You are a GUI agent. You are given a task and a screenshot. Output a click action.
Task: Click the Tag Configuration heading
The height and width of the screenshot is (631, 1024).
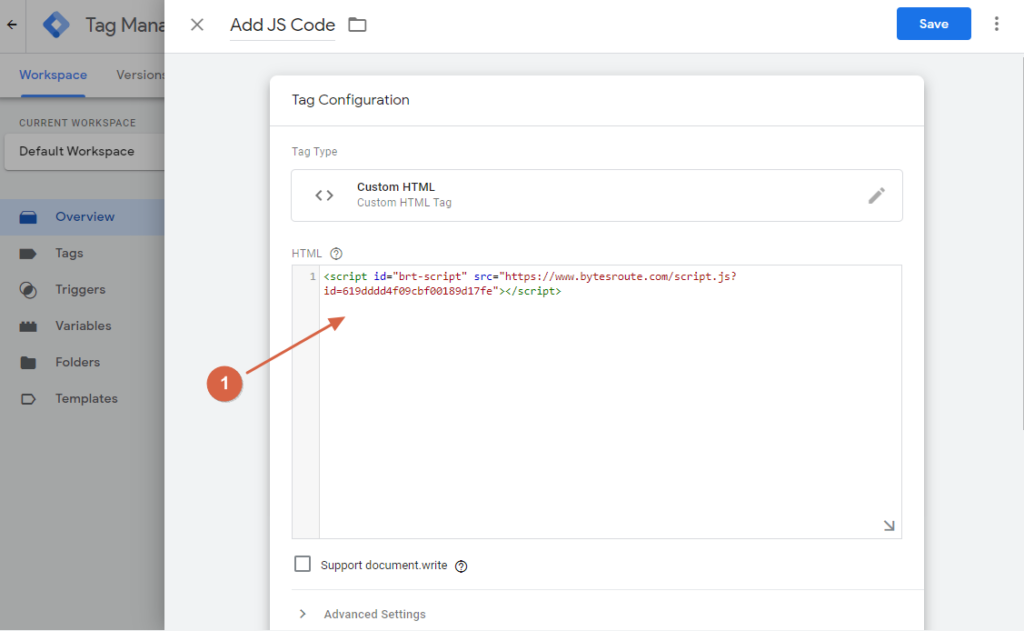click(350, 100)
